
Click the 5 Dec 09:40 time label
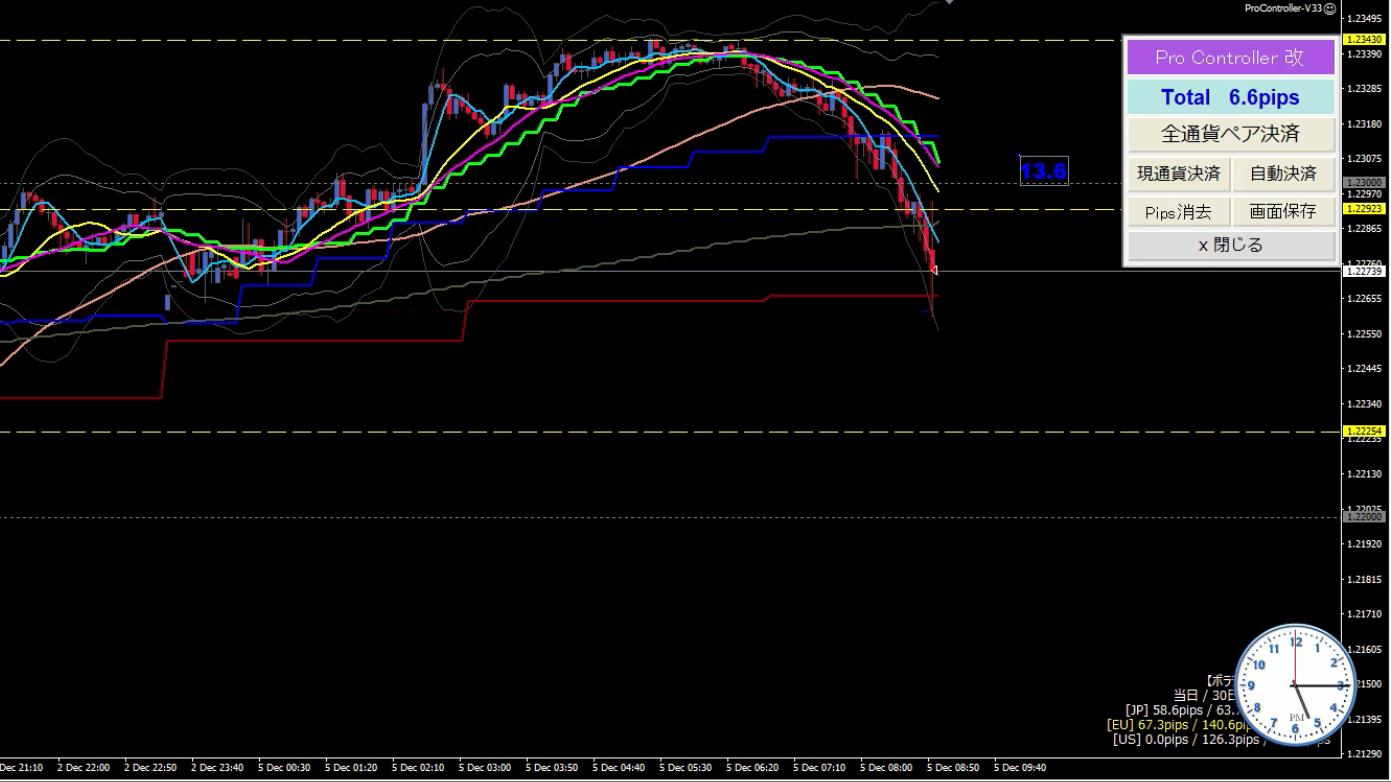[1020, 768]
